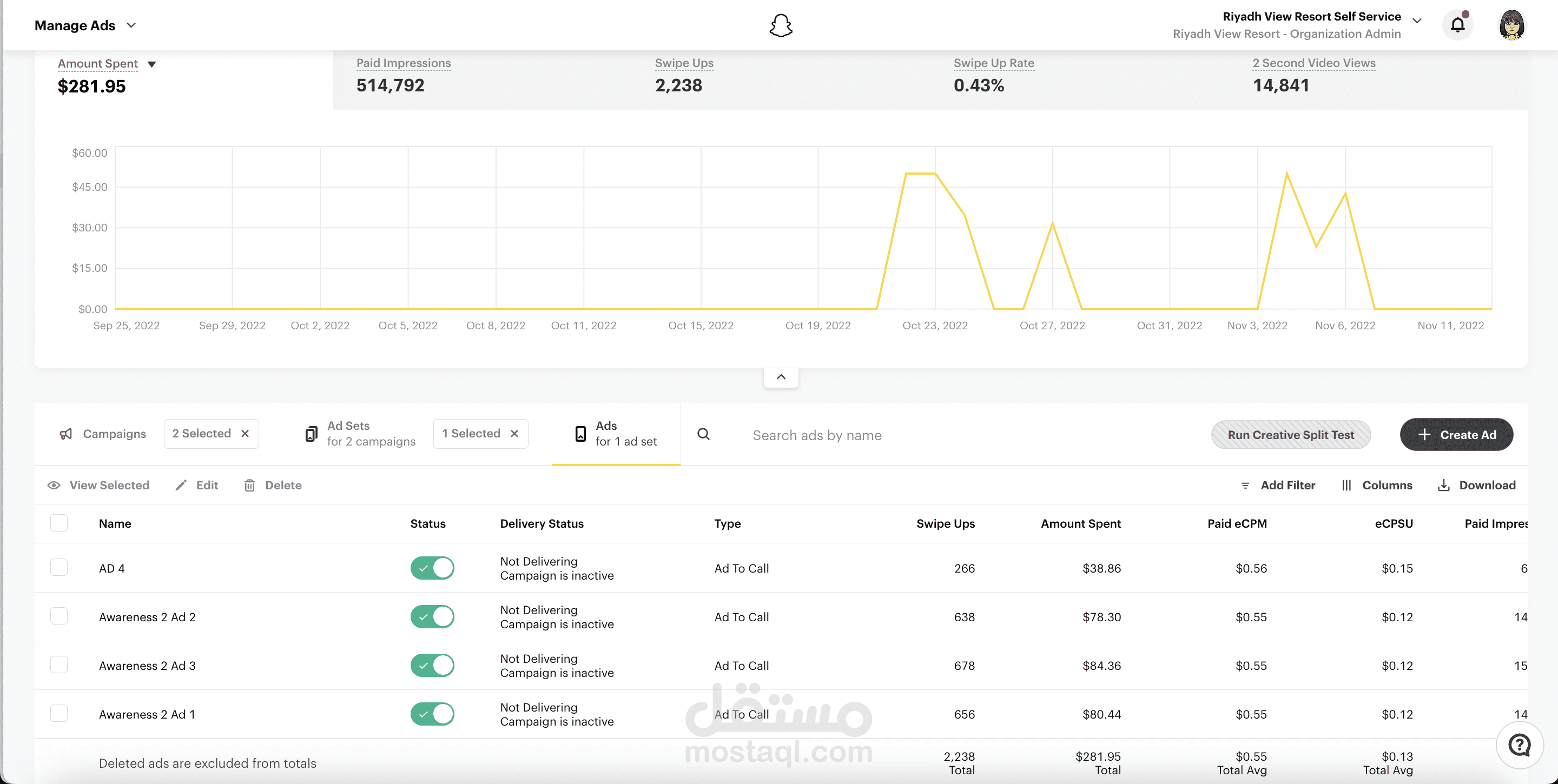The height and width of the screenshot is (784, 1558).
Task: Open the Amount Spent metric dropdown
Action: (152, 64)
